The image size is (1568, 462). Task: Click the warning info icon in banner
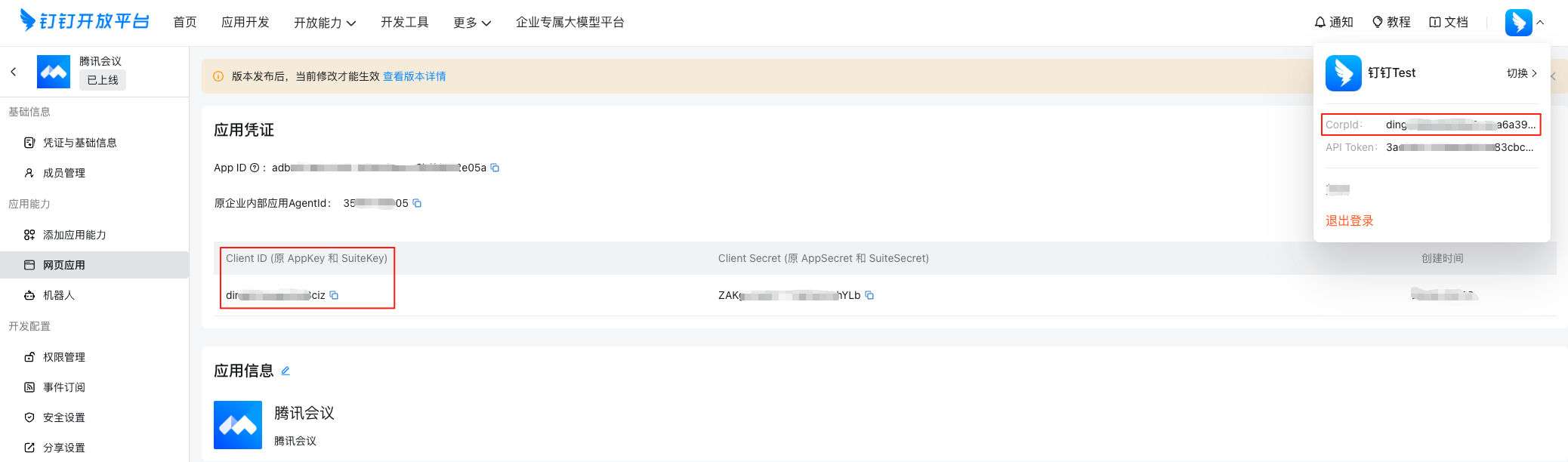pos(218,76)
